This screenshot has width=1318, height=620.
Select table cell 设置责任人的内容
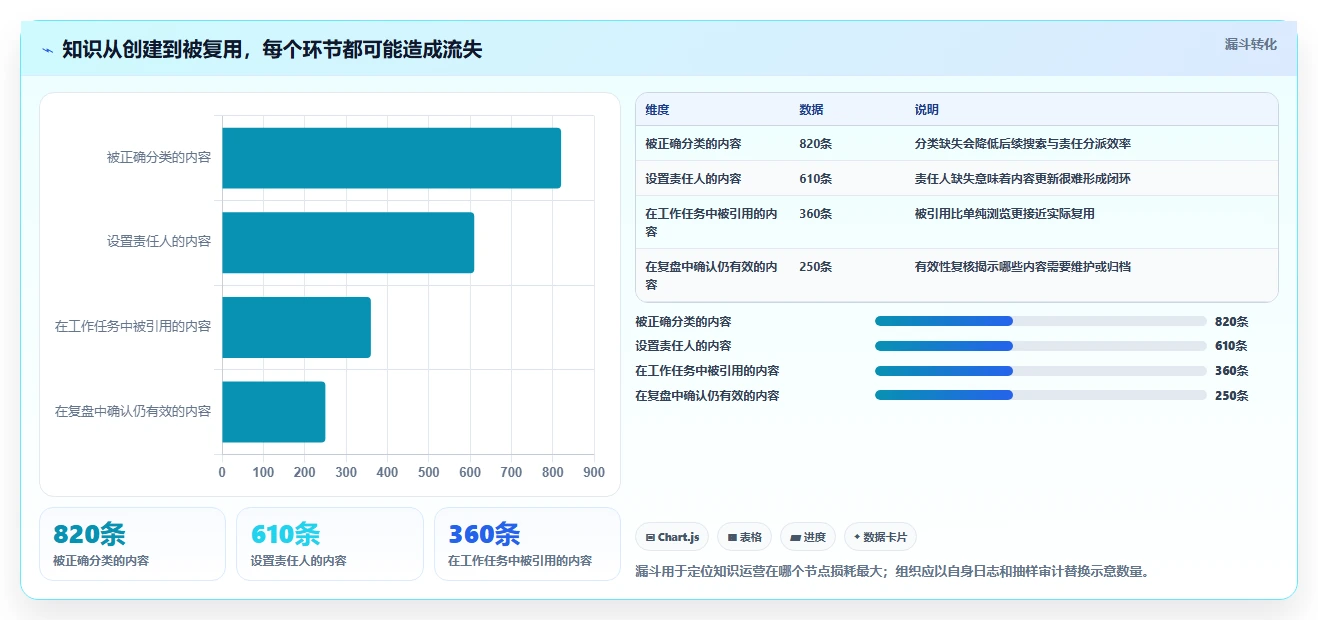point(693,179)
